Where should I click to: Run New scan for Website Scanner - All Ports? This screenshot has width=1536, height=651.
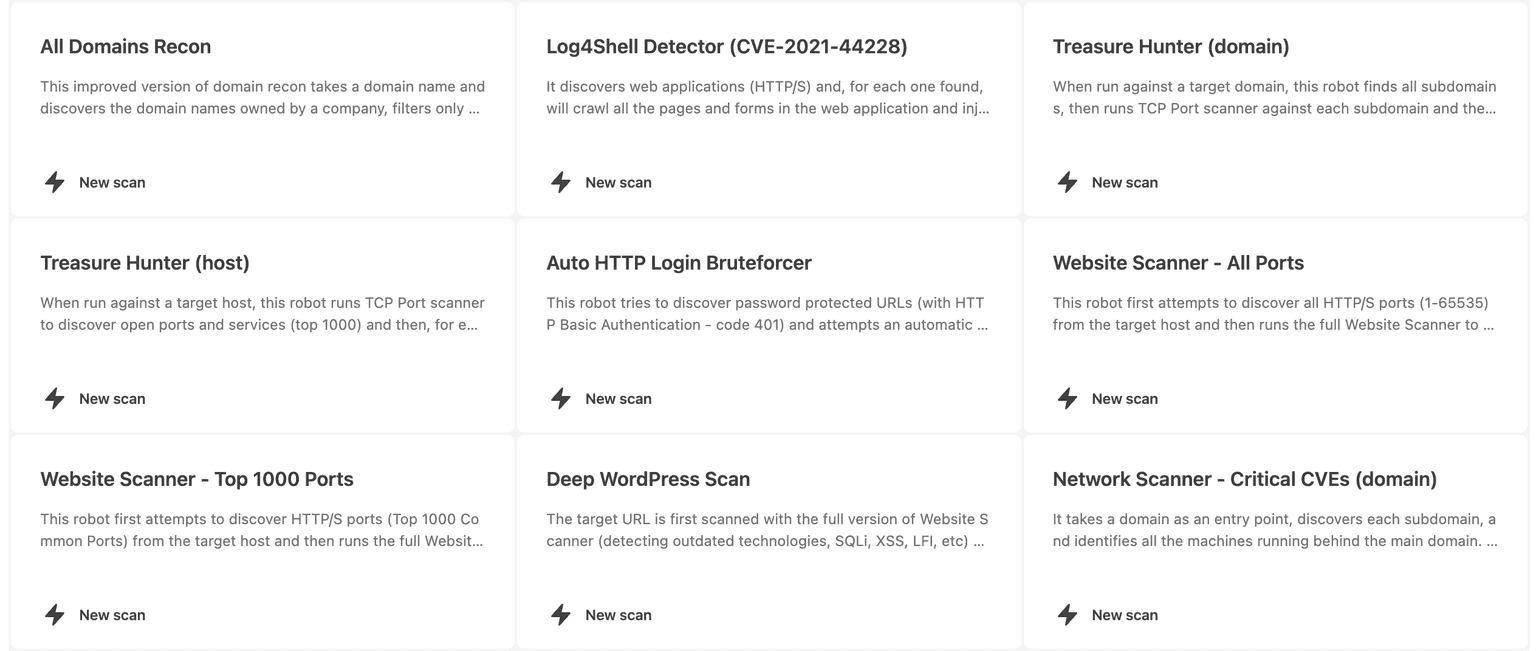(x=1124, y=399)
